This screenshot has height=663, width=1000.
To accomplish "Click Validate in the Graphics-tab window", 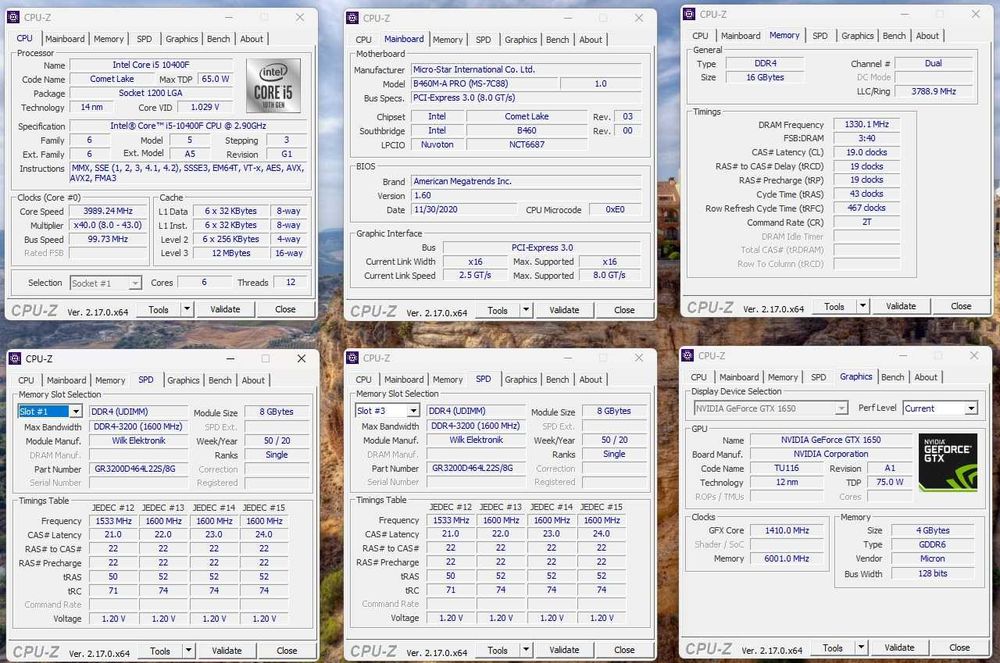I will tap(900, 647).
